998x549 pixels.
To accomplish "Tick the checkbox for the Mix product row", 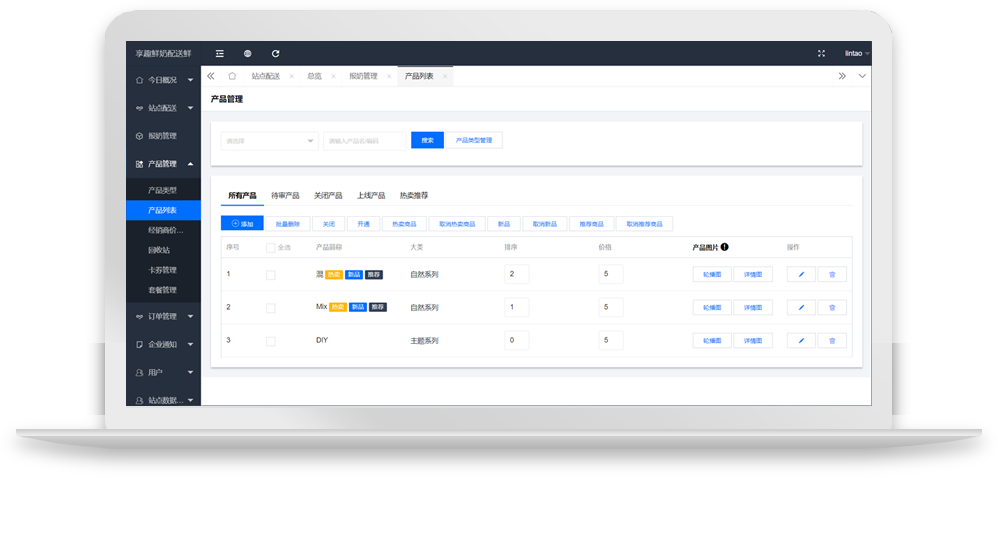I will tap(271, 308).
